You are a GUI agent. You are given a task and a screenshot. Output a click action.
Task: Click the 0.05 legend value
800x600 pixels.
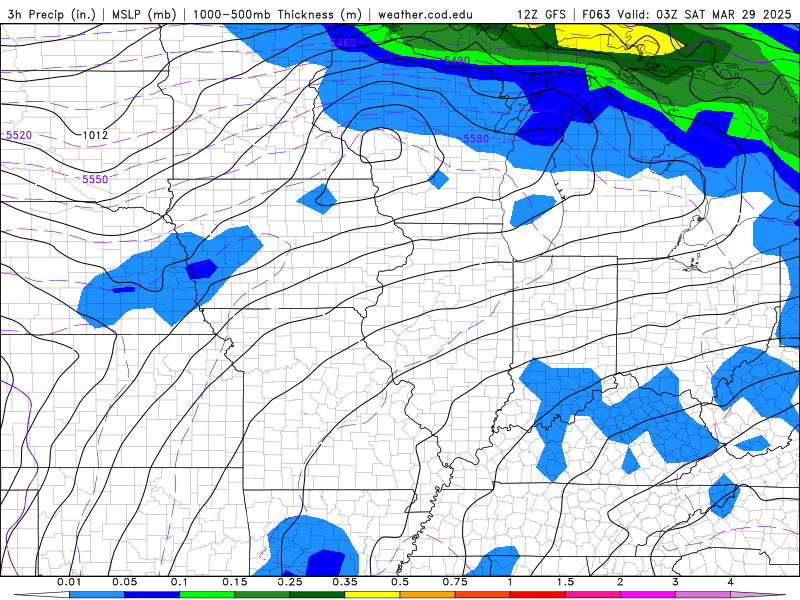pyautogui.click(x=124, y=582)
